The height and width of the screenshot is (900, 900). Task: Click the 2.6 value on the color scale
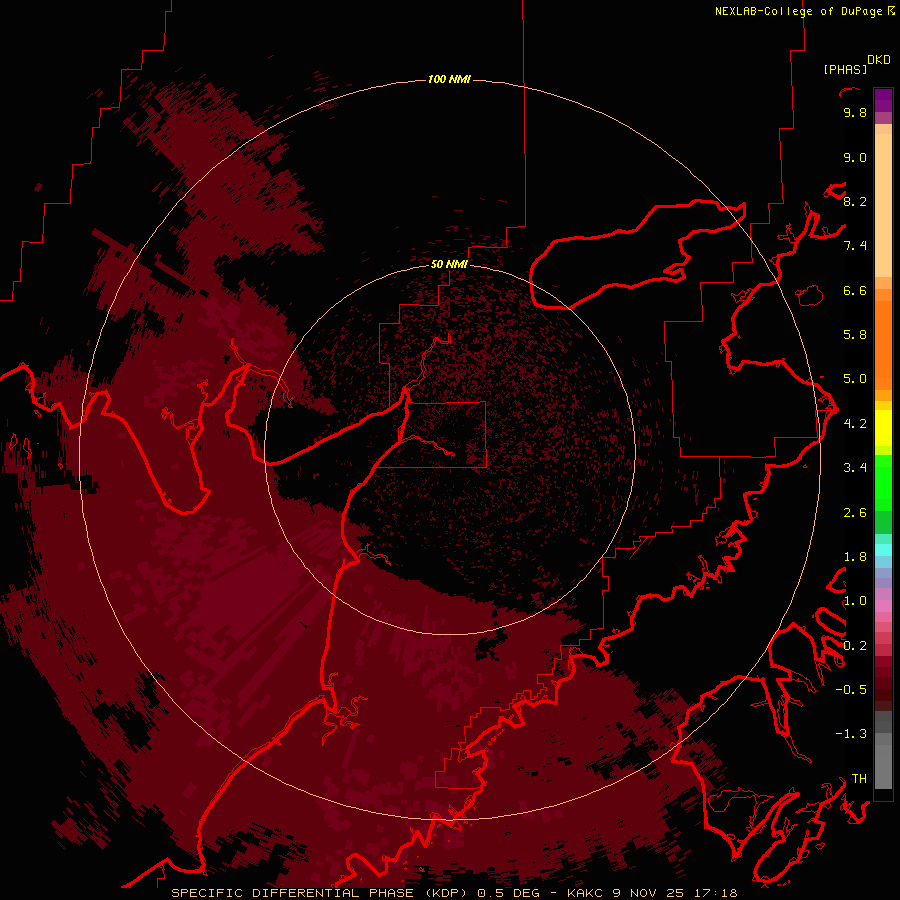[x=855, y=513]
